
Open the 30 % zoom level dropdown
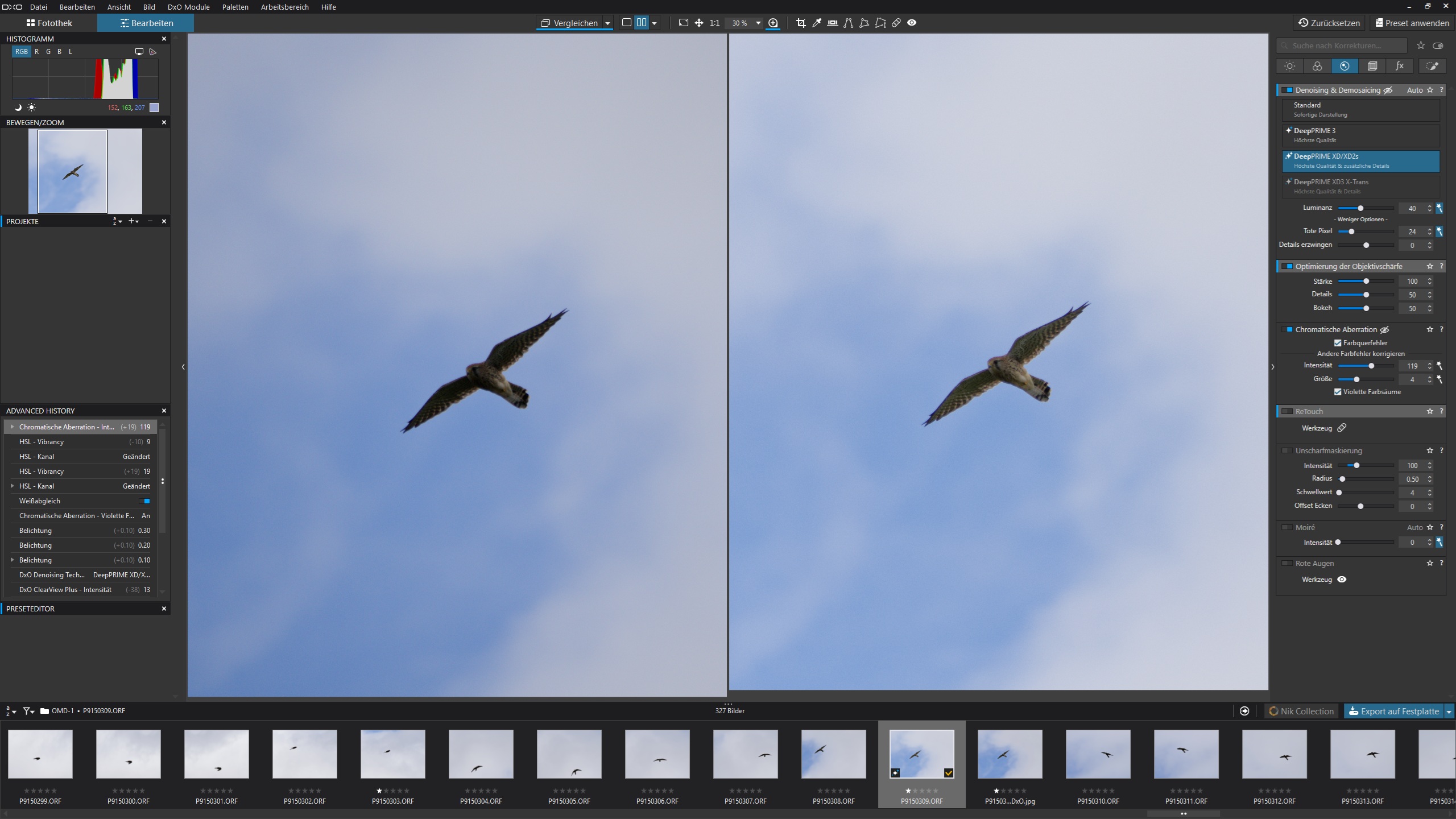tap(758, 23)
